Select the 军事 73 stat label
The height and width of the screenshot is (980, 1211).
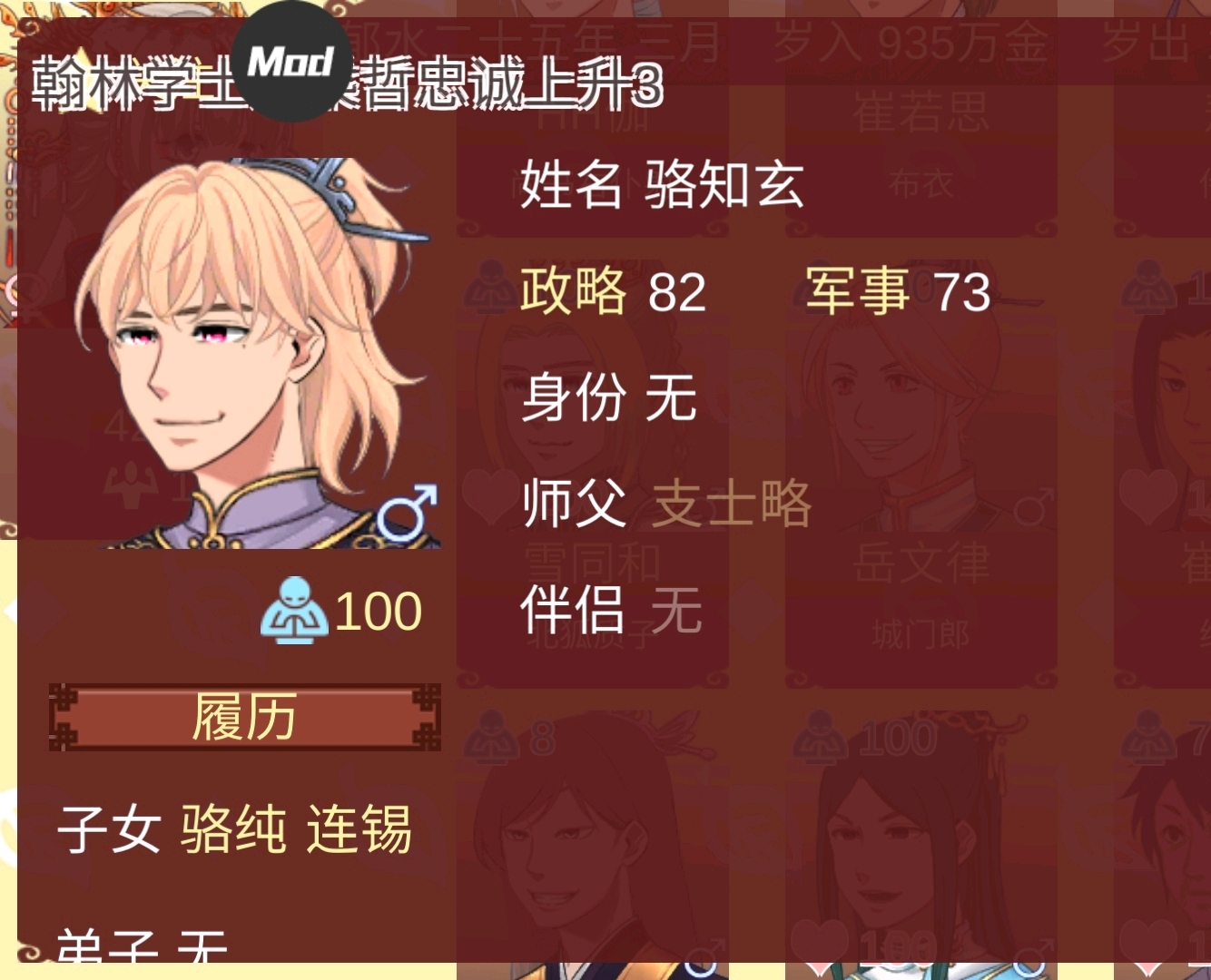coord(898,291)
